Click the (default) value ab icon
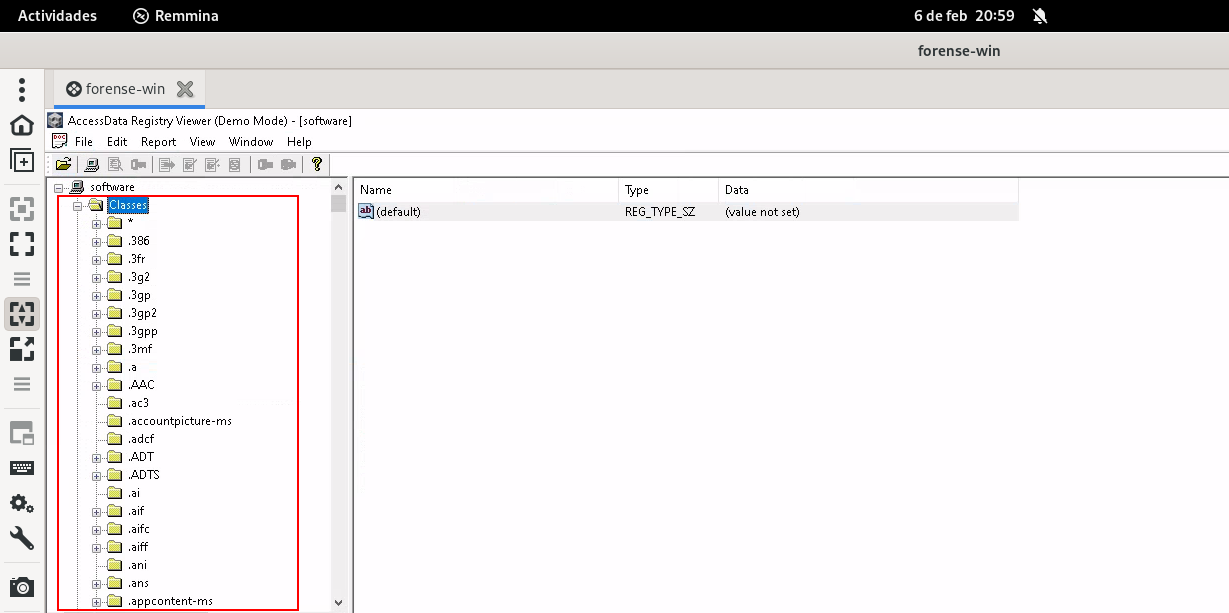 366,211
